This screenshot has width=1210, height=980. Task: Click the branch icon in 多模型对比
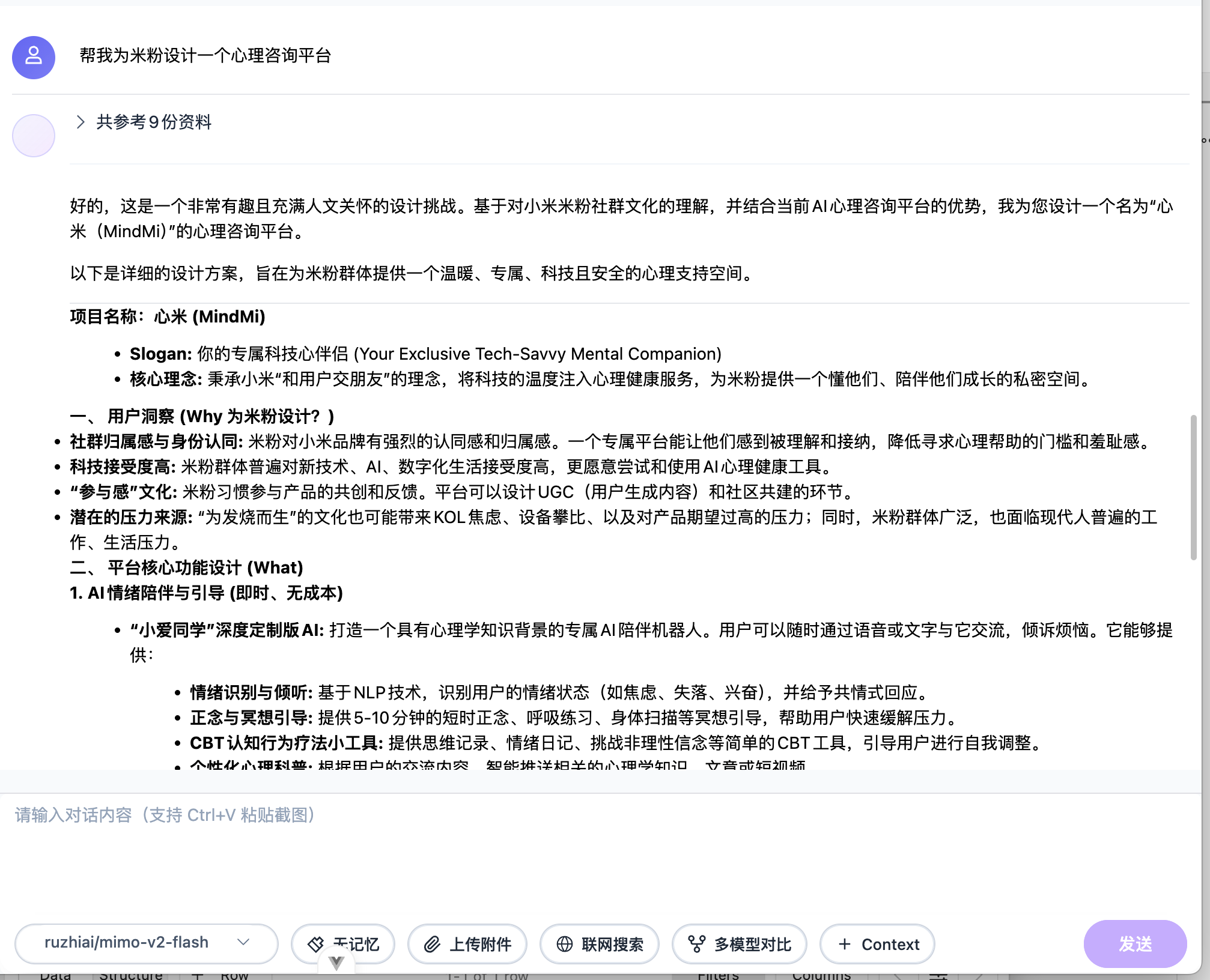tap(696, 944)
